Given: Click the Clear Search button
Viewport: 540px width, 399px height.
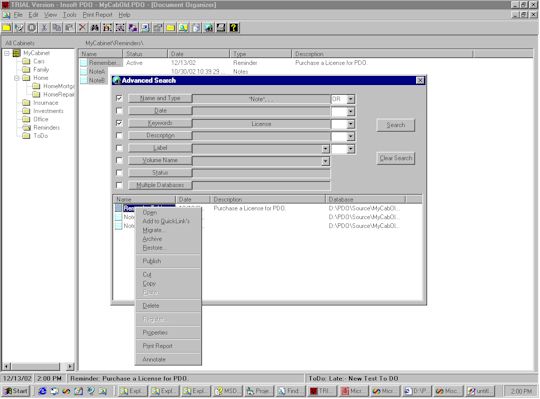Looking at the screenshot, I should (x=396, y=158).
